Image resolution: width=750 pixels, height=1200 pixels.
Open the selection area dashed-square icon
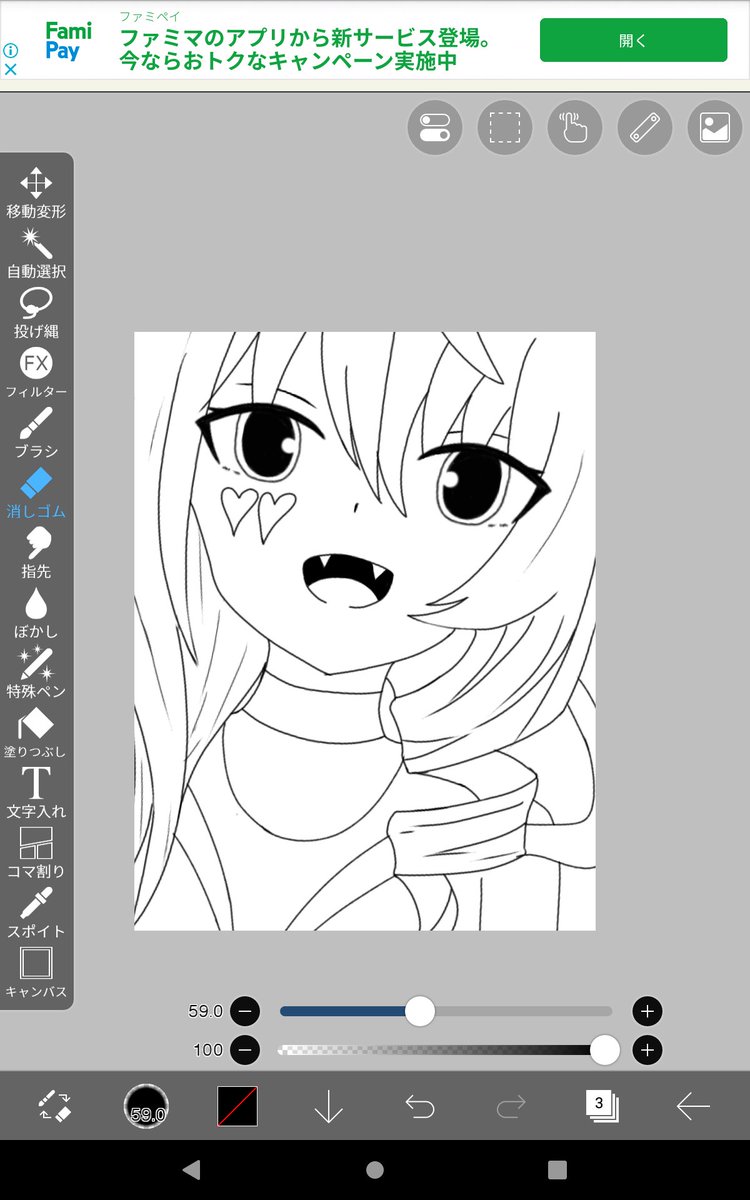tap(505, 128)
